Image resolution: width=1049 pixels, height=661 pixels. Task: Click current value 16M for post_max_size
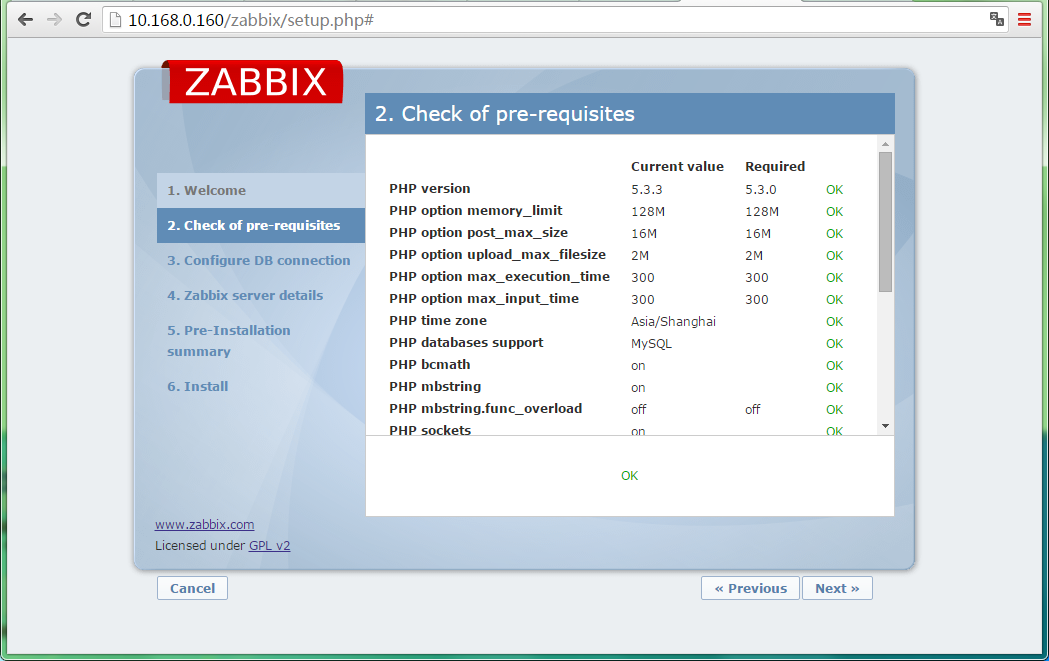click(644, 234)
